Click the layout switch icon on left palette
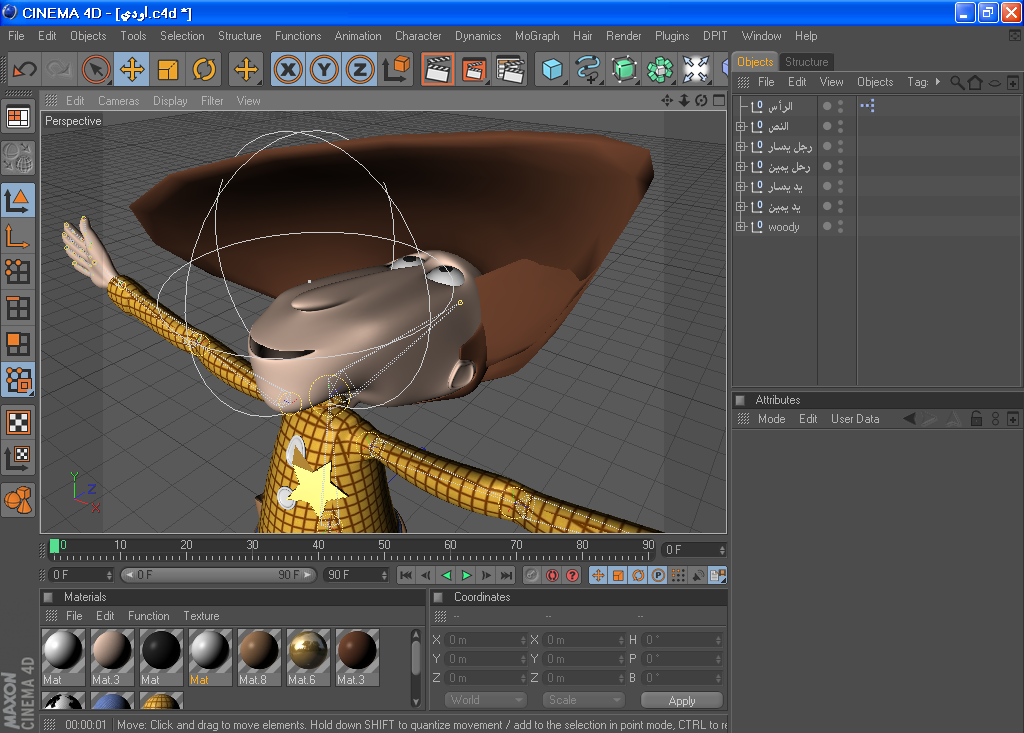The height and width of the screenshot is (733, 1024). pos(18,118)
